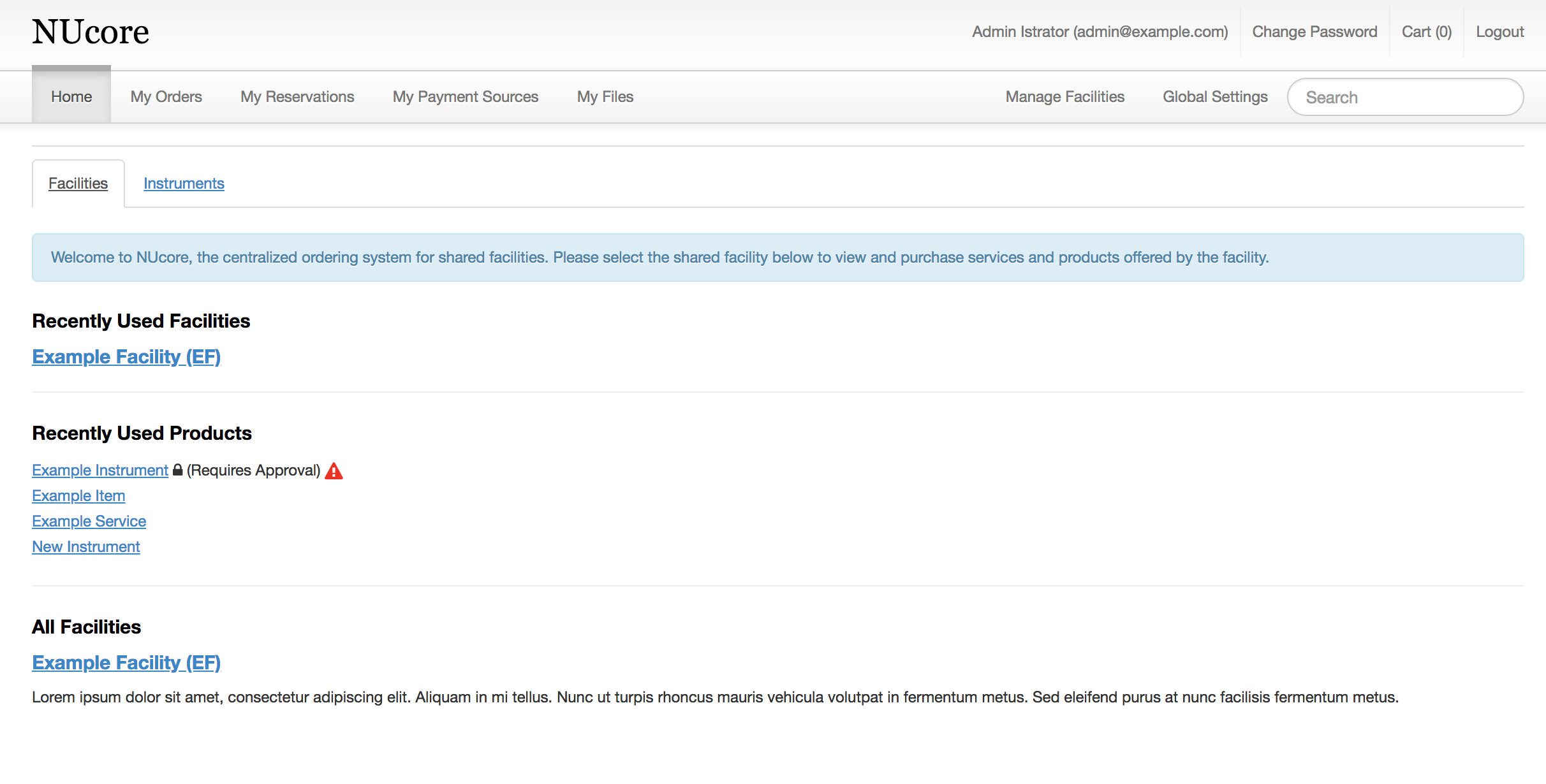Click the Change Password link

point(1314,32)
